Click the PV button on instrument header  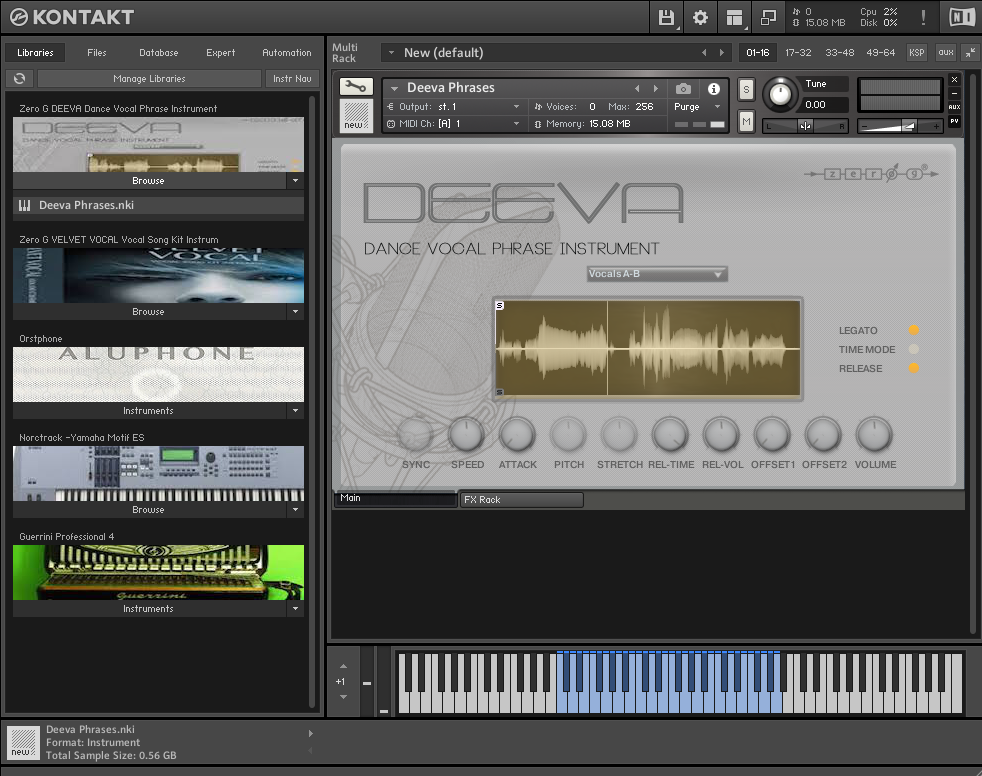(954, 121)
